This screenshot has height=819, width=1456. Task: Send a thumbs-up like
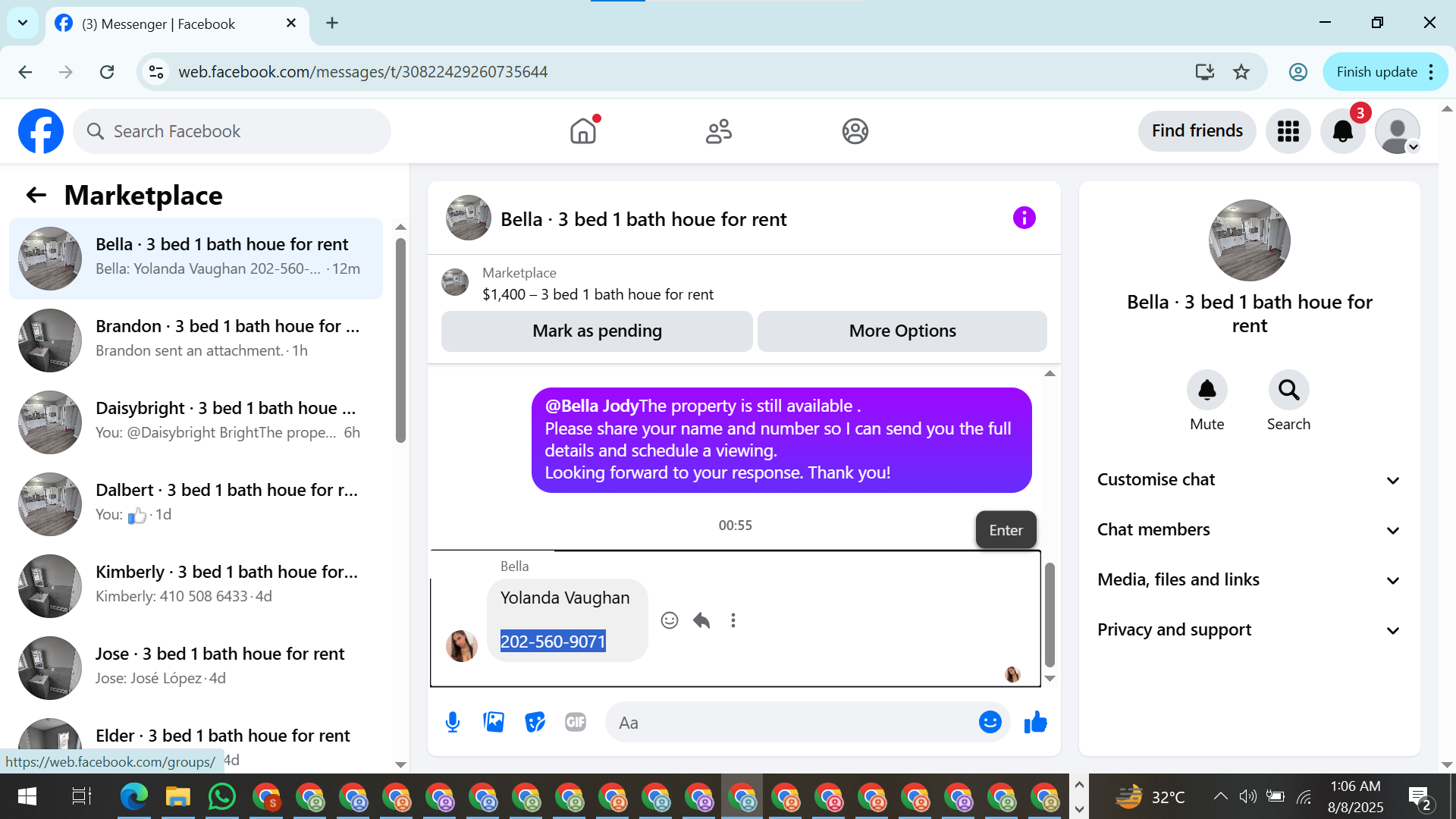pos(1035,722)
